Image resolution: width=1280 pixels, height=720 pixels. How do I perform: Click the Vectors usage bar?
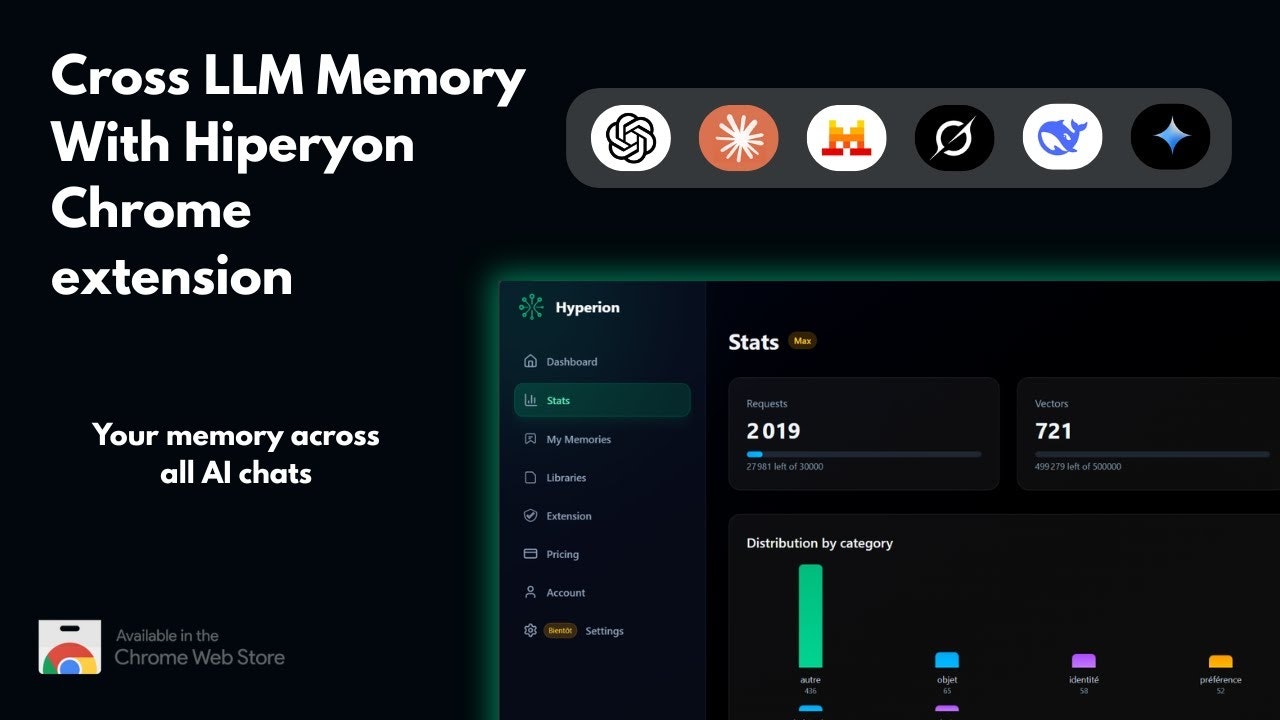point(1150,453)
